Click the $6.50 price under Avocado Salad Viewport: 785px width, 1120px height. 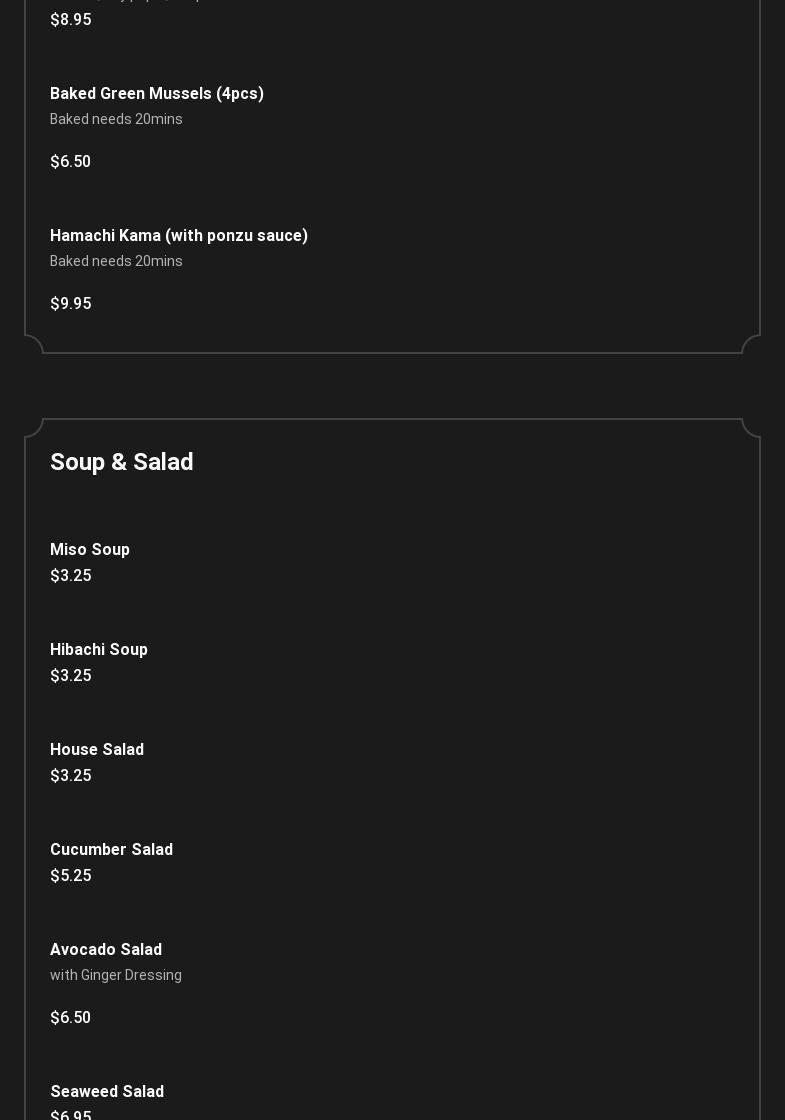71,1018
